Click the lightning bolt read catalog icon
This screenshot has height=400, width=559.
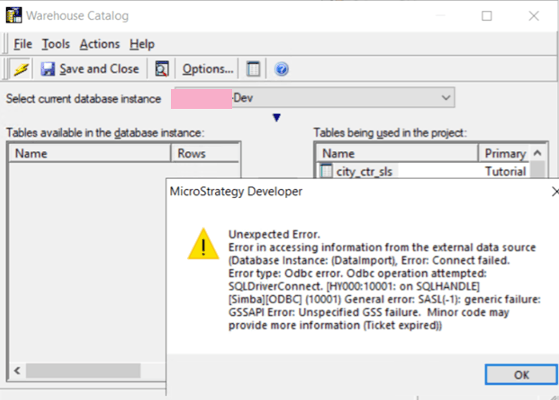21,69
